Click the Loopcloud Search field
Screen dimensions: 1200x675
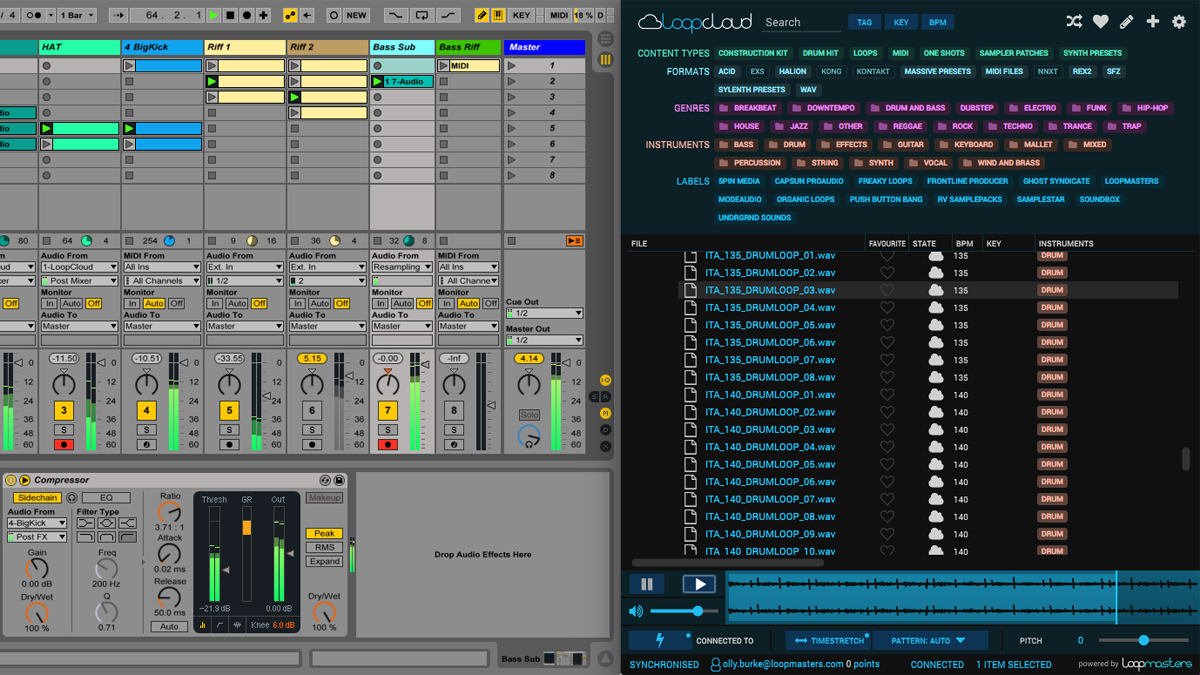tap(802, 23)
